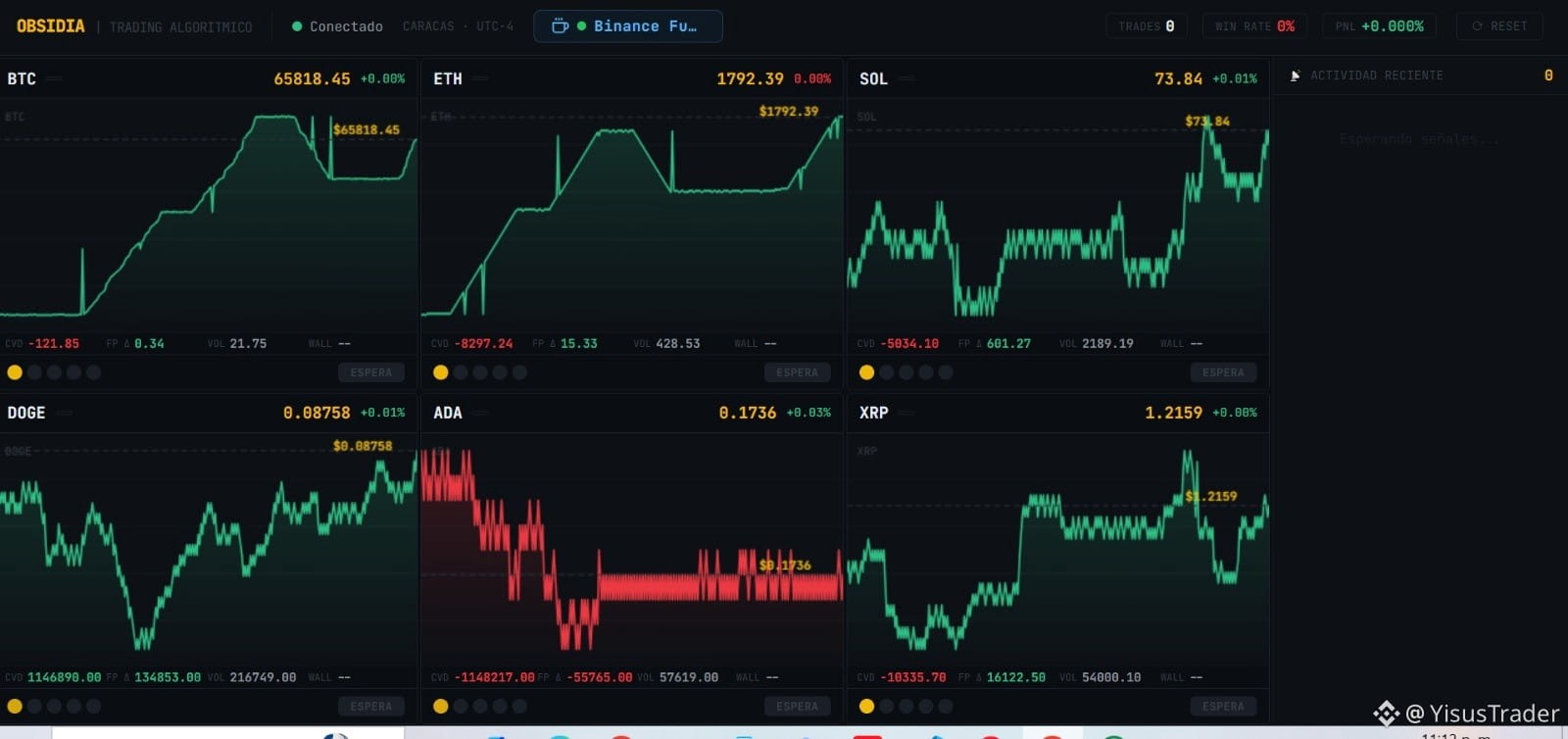Viewport: 1568px width, 739px height.
Task: Click the ACTIVIDAD RECIENTE header label
Action: [1377, 75]
